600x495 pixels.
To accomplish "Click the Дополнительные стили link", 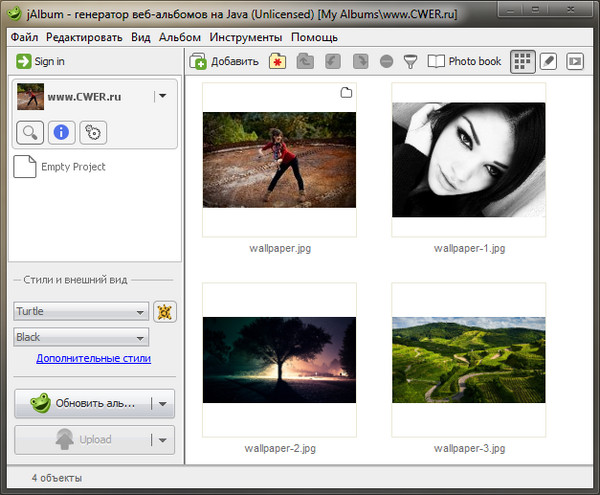I will 93,358.
